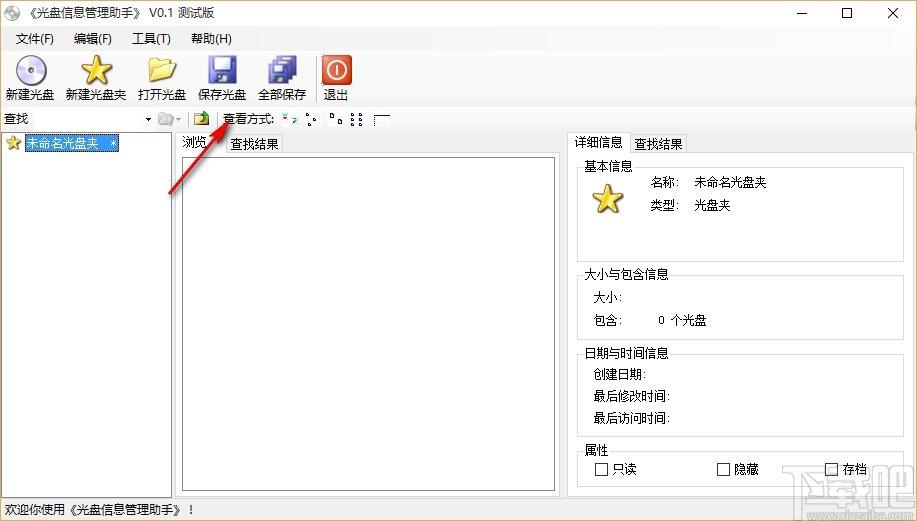Switch to the 详细信息 tab
The width and height of the screenshot is (917, 521).
point(598,142)
